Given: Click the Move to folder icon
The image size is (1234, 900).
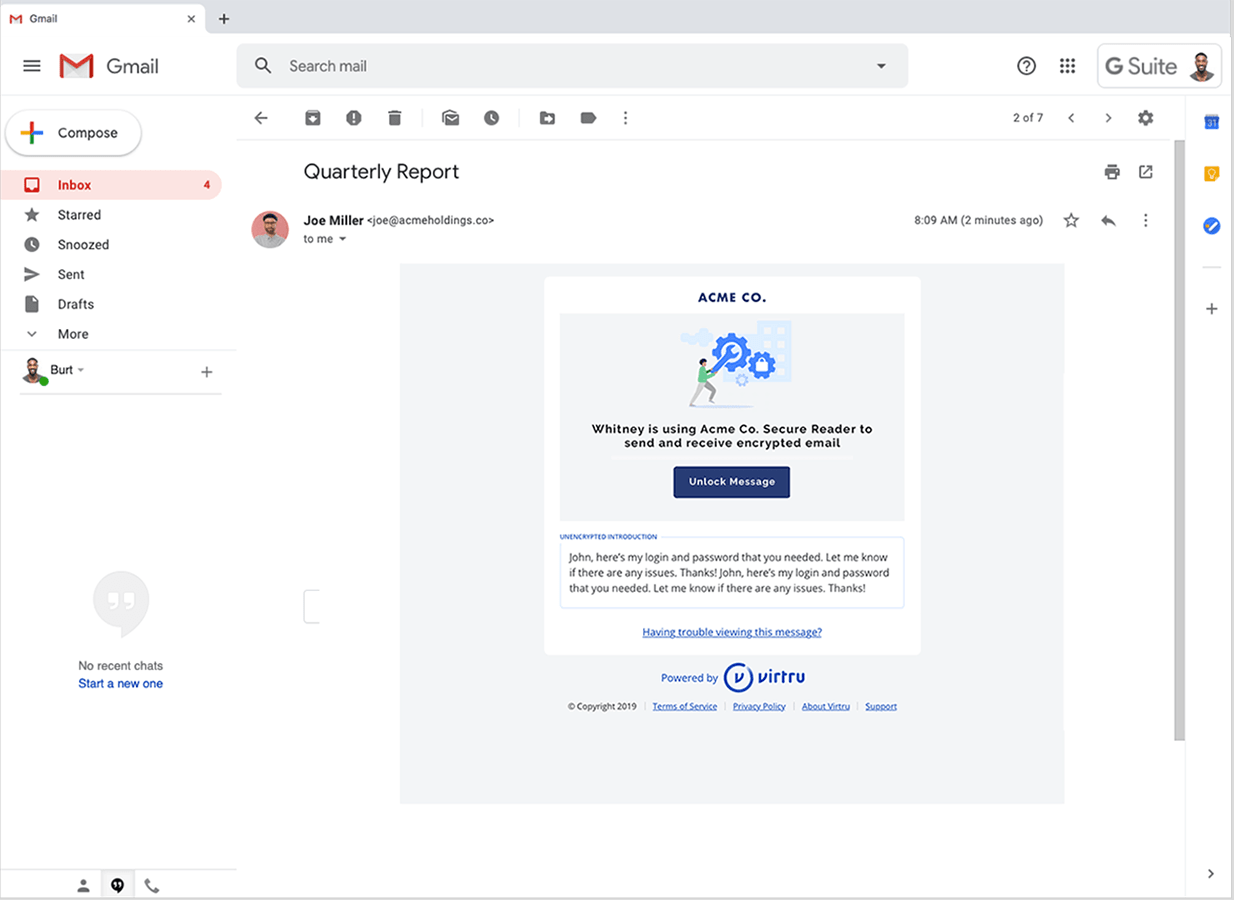Looking at the screenshot, I should [x=547, y=118].
